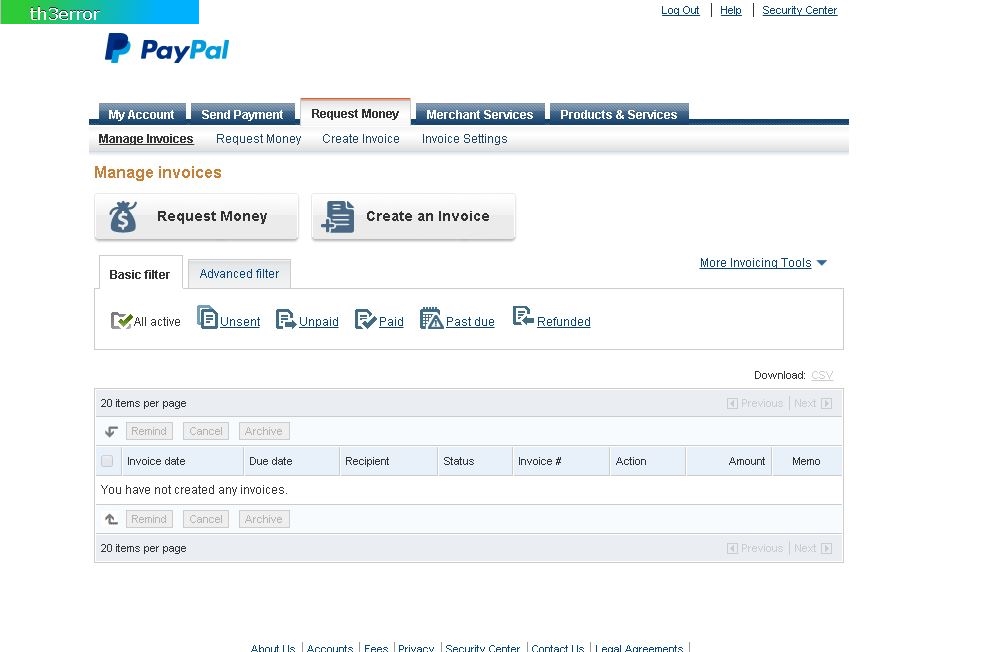Toggle the select-all invoices checkbox

(x=107, y=461)
